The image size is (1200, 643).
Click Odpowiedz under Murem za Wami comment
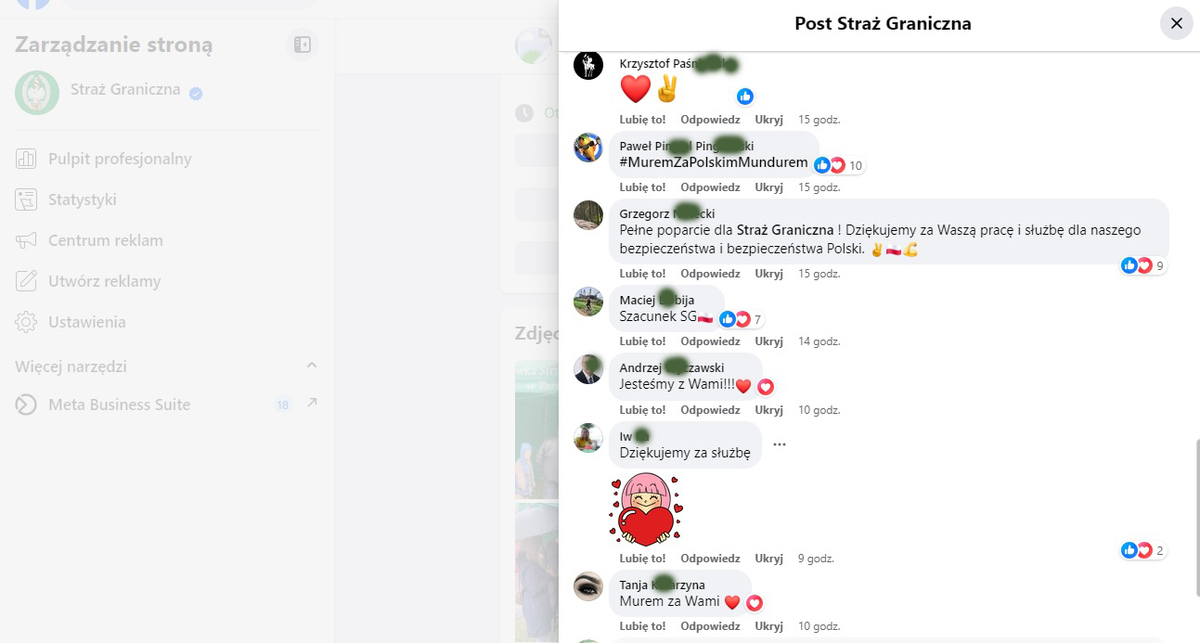710,625
